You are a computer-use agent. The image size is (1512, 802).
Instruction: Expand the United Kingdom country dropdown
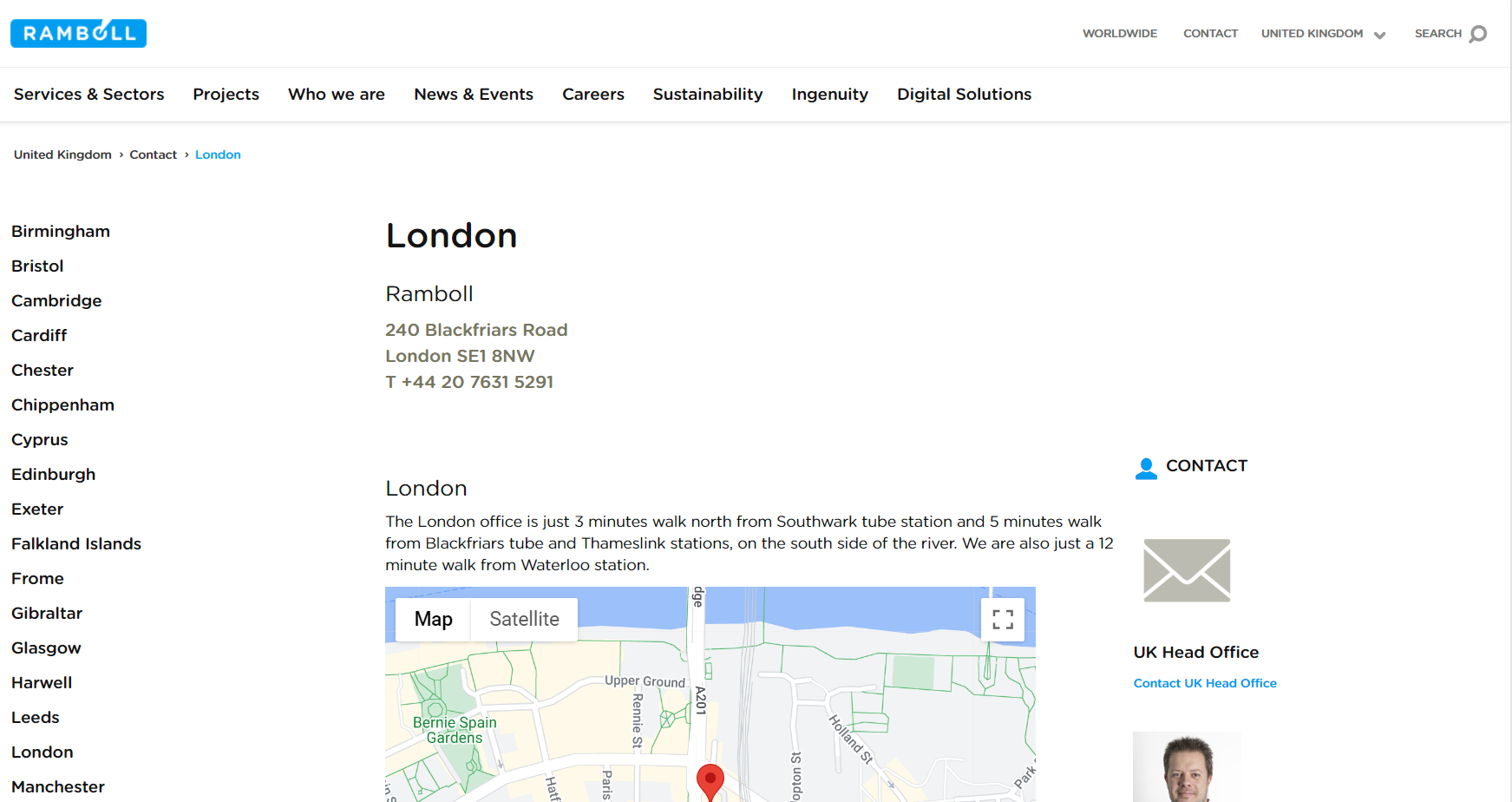(1323, 34)
